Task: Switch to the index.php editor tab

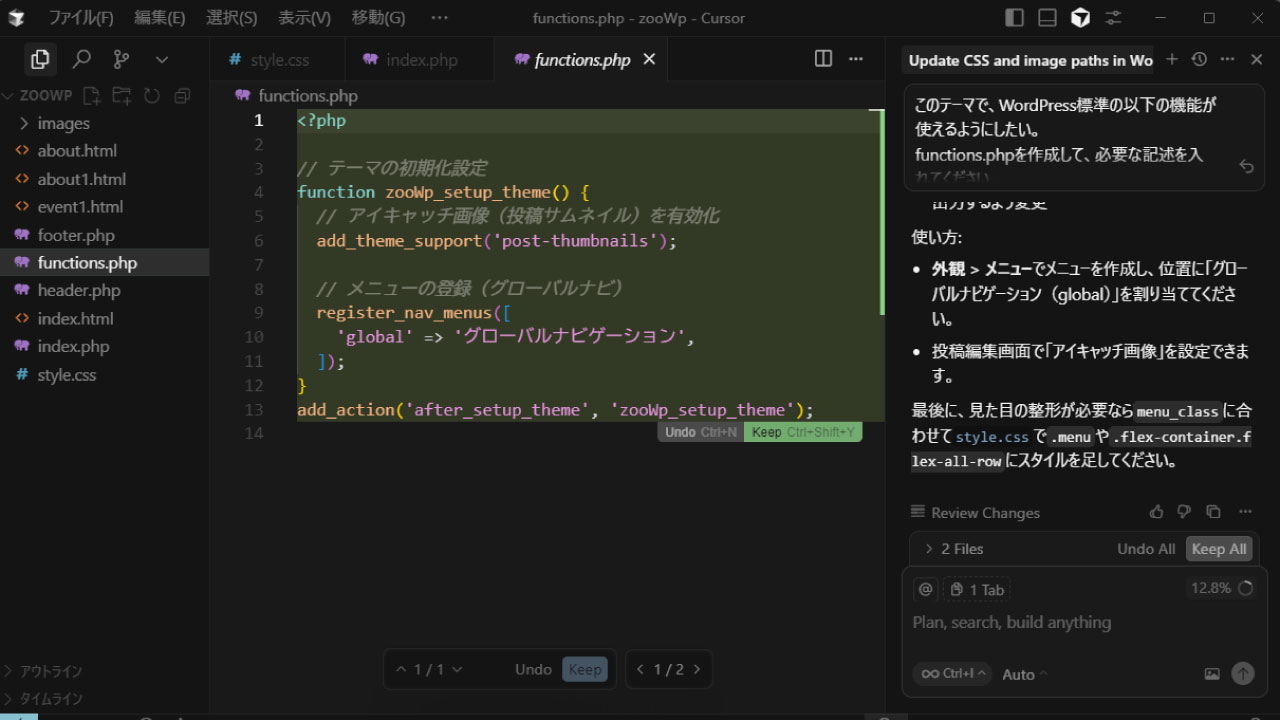Action: 420,60
